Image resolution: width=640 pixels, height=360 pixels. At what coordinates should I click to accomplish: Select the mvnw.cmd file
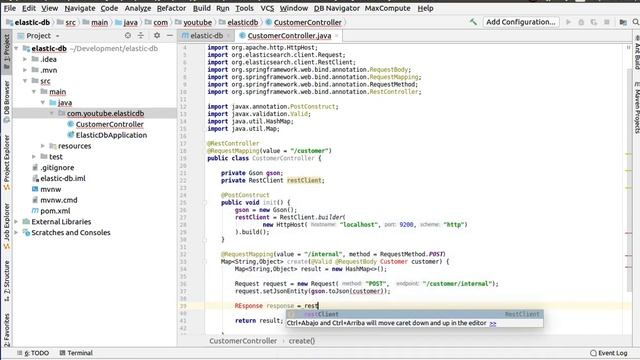59,200
